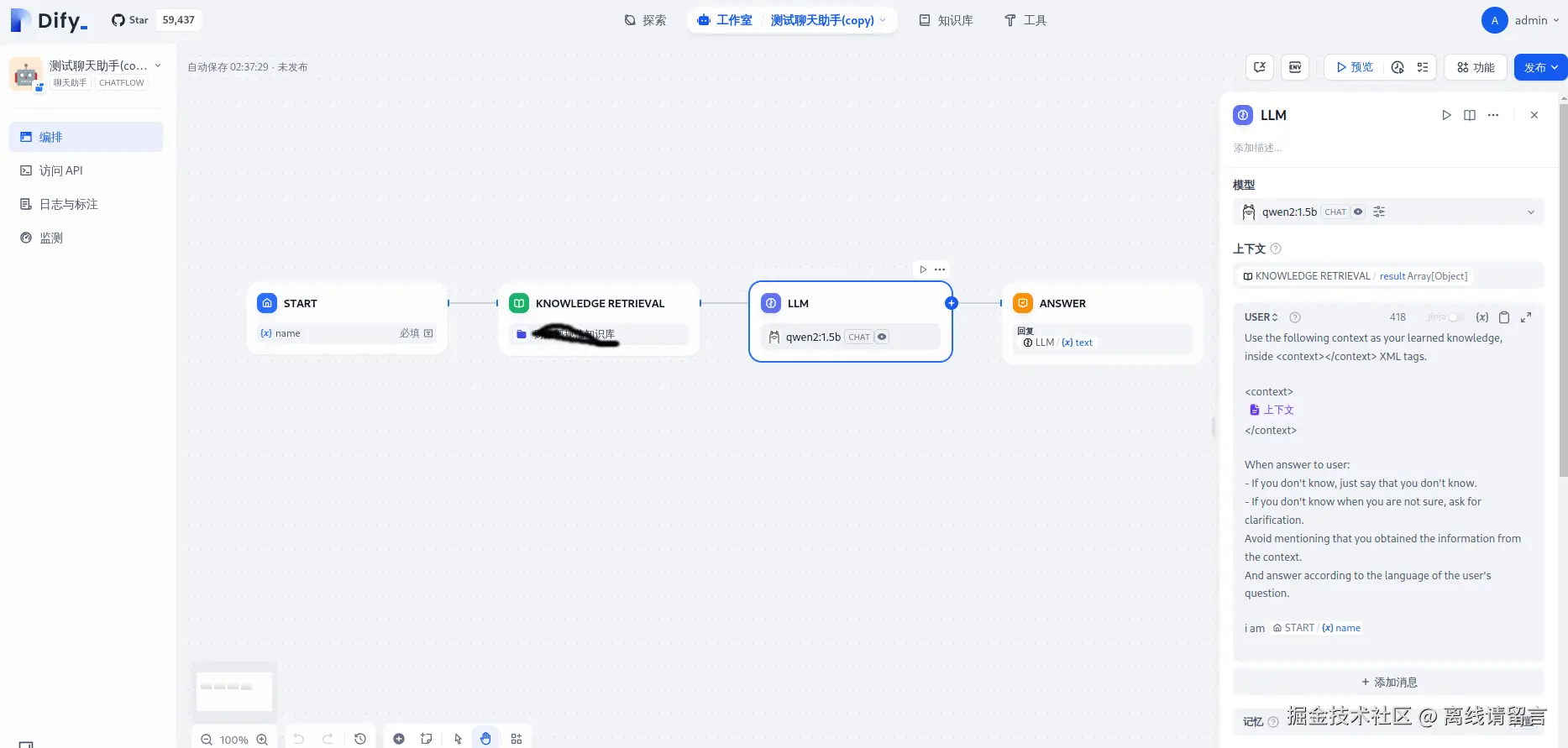Expand the qwen2:1.5b model selector
Screen dimensions: 1568x748
click(x=1387, y=212)
